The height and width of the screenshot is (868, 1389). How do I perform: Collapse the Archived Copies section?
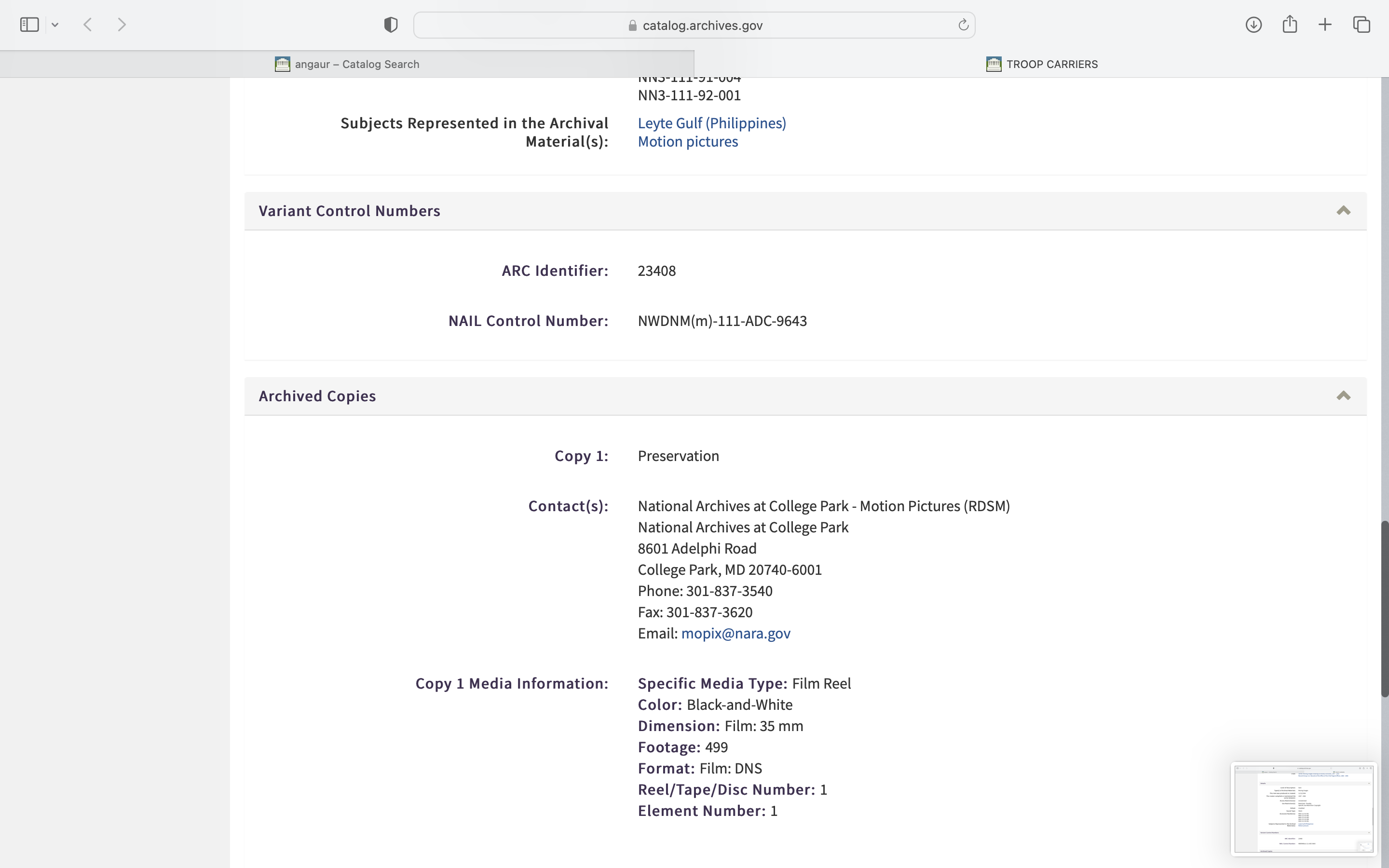click(1343, 396)
